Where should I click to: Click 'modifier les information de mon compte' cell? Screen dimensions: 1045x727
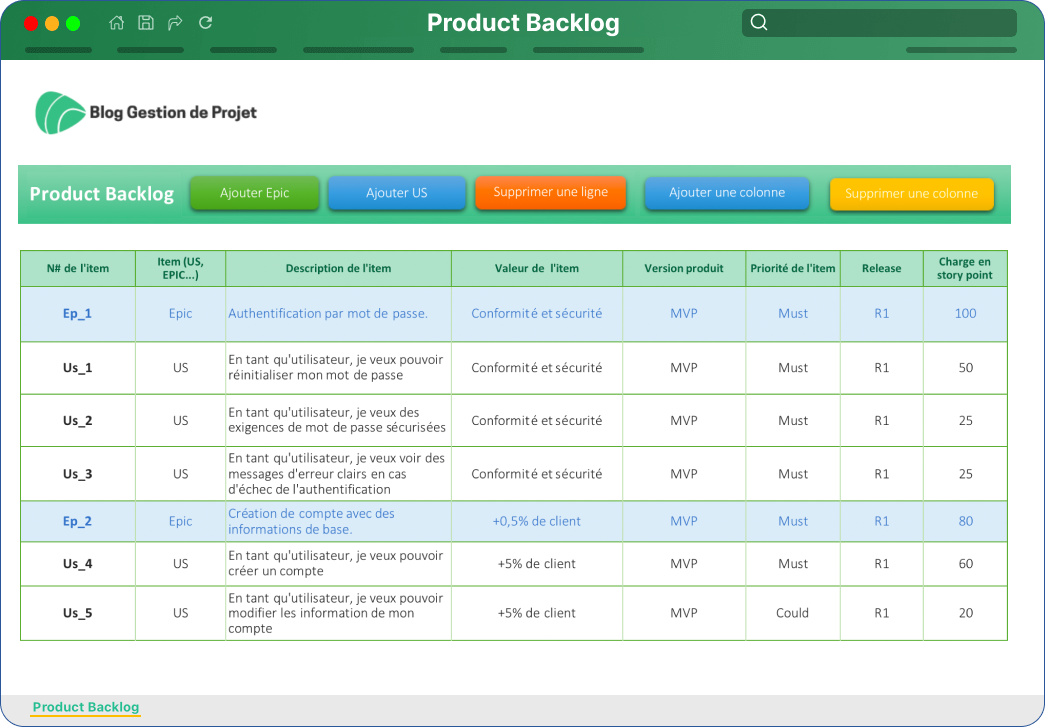click(339, 613)
